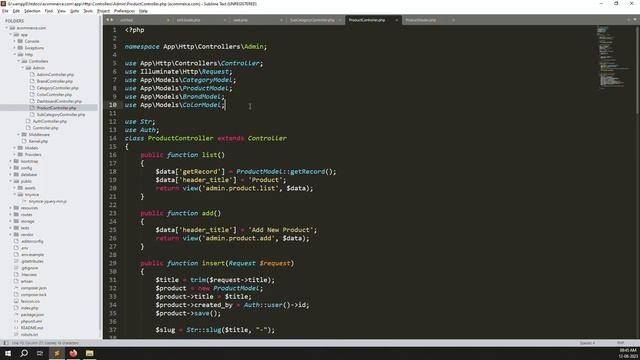Click the favicon.ico image file icon
Image resolution: width=640 pixels, height=360 pixels.
coord(16,301)
